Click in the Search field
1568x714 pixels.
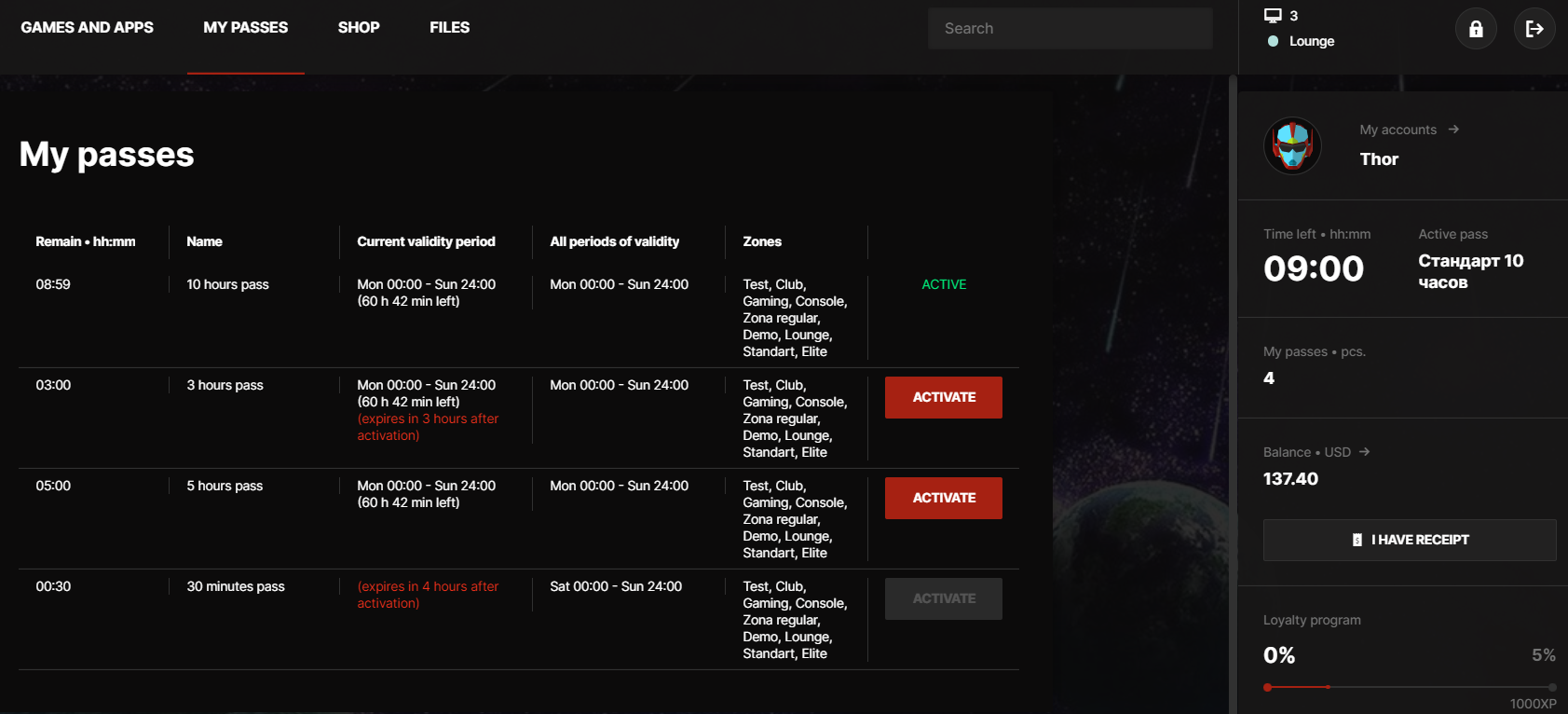[1070, 29]
